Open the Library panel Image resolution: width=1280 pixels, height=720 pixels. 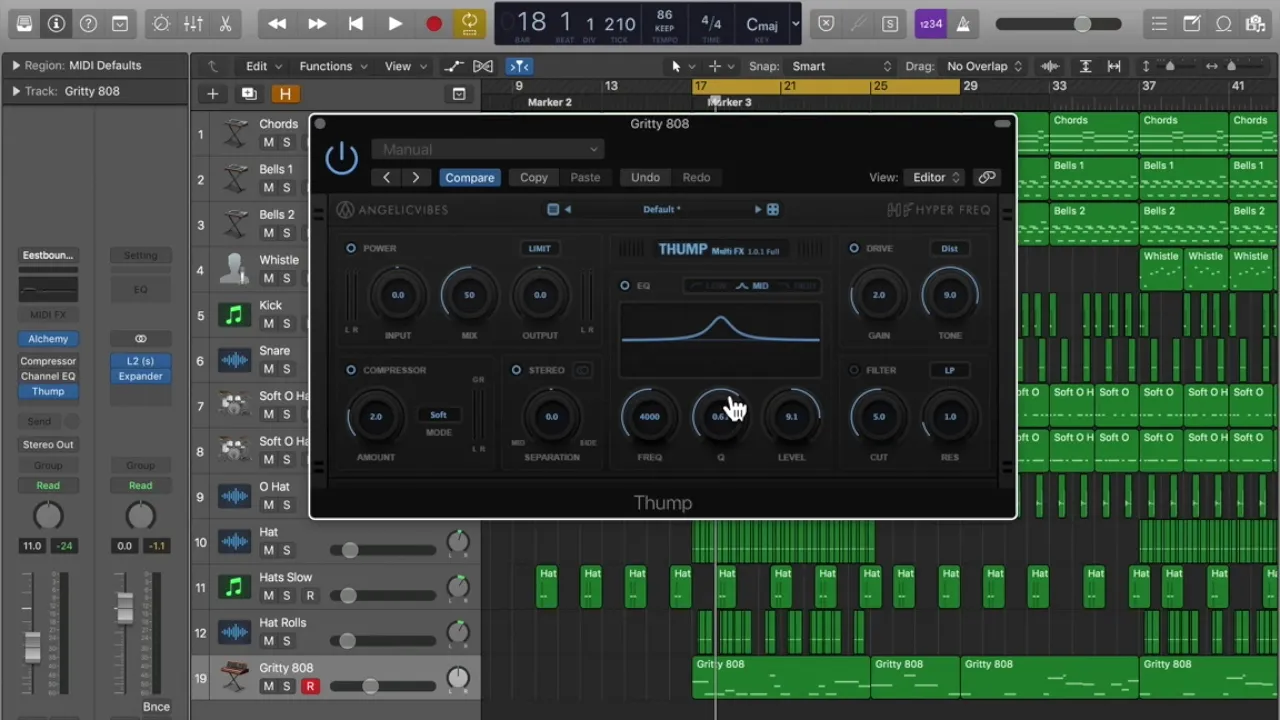coord(24,23)
